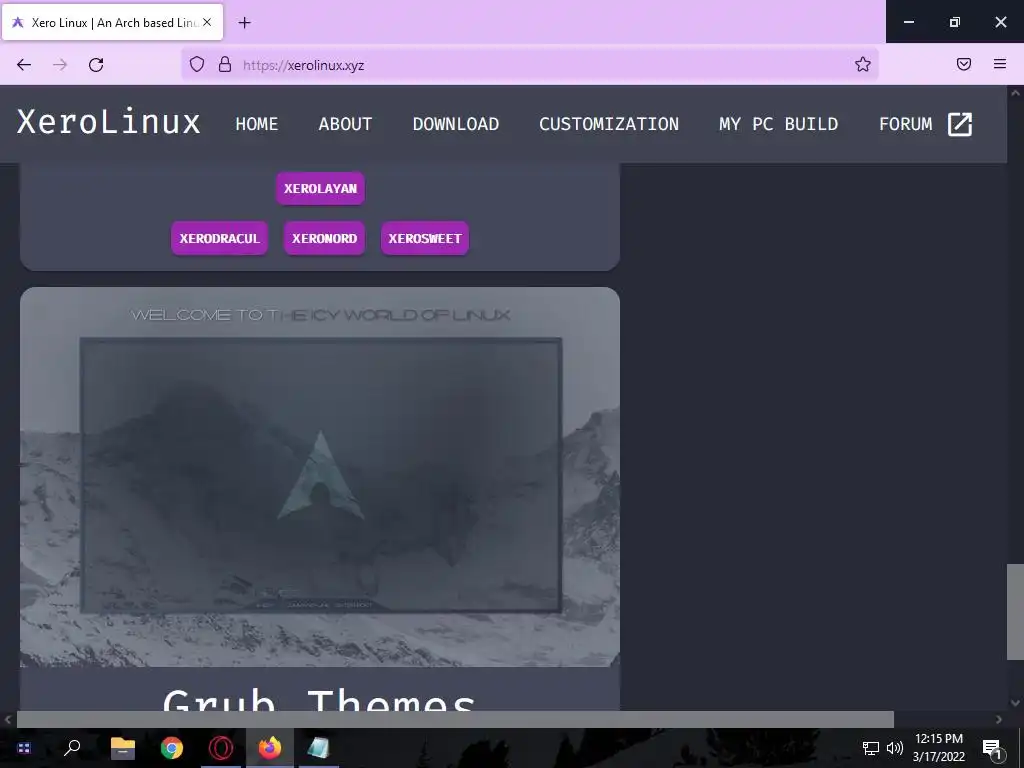Restore down the Firefox window
The height and width of the screenshot is (768, 1024).
(x=955, y=22)
